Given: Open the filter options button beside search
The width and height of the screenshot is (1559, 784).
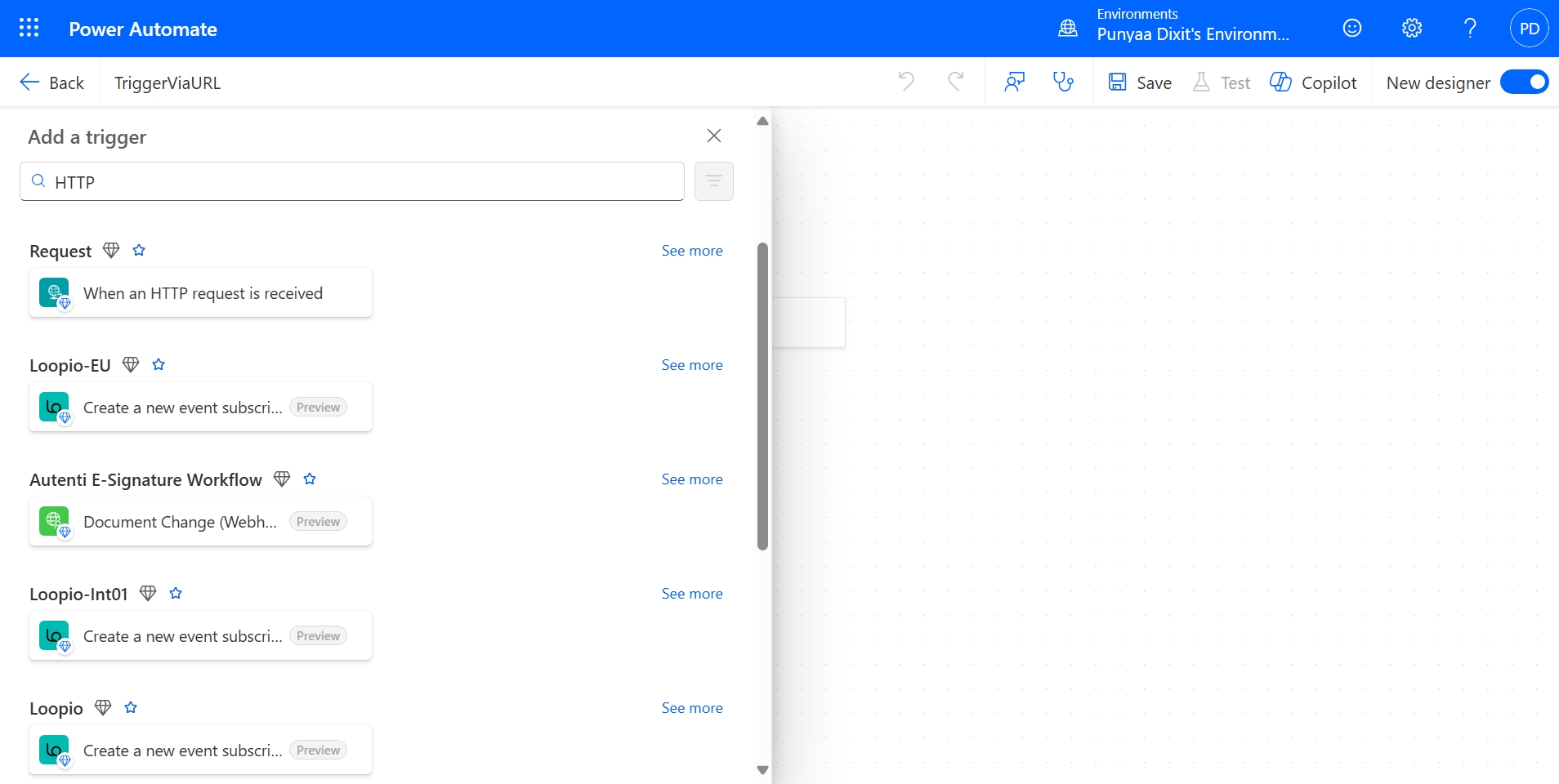Looking at the screenshot, I should click(x=714, y=181).
